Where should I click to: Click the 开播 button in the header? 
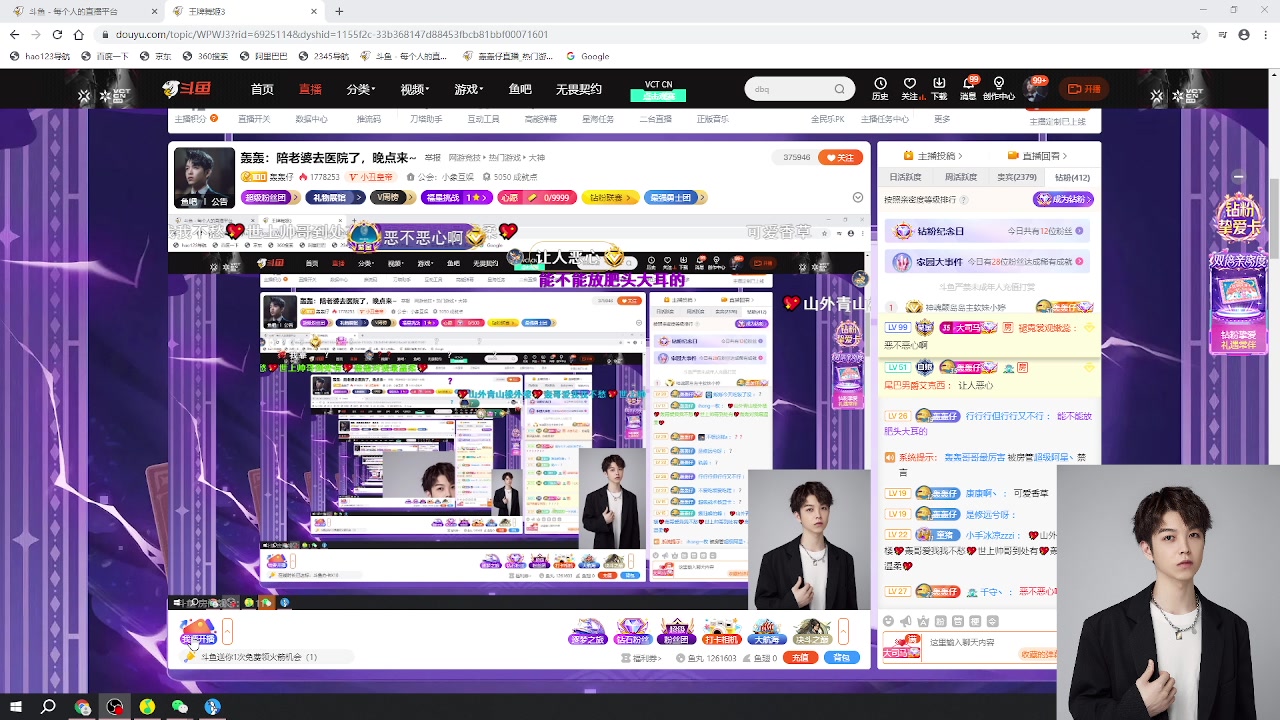click(x=1085, y=89)
